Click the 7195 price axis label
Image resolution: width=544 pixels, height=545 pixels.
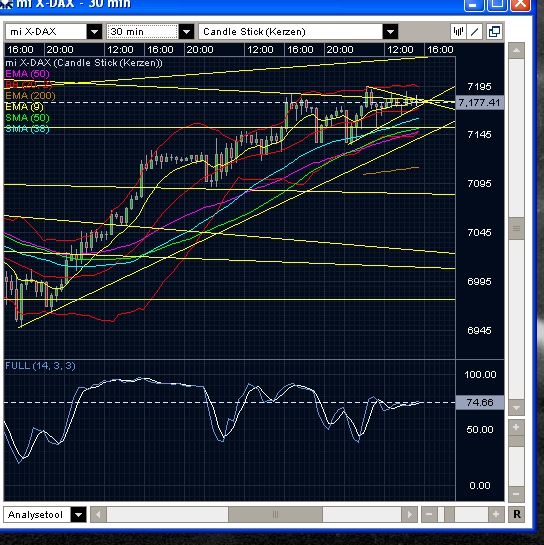point(479,87)
